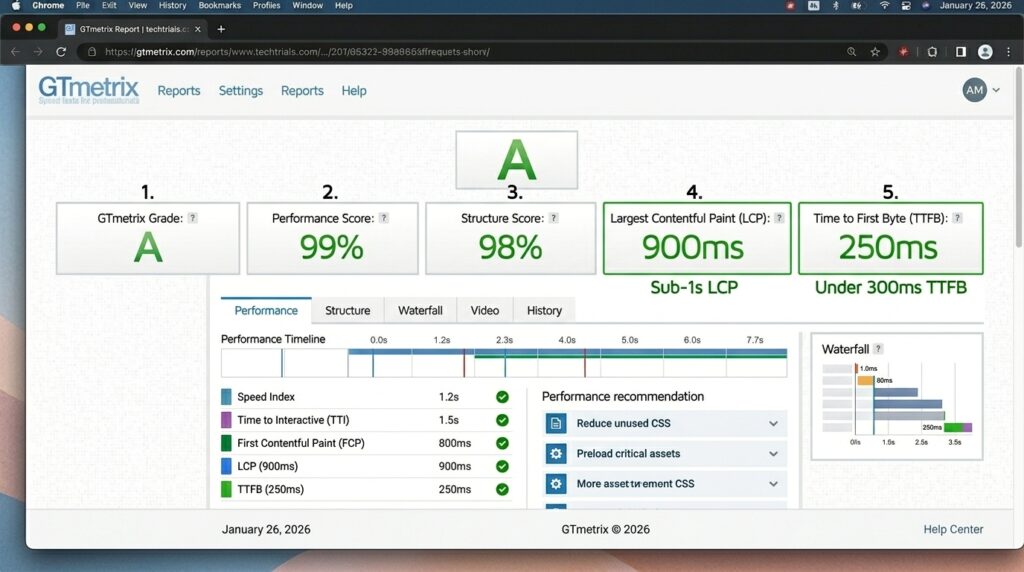Click the green TTFB (250ms) color swatch
The image size is (1024, 572).
(226, 489)
